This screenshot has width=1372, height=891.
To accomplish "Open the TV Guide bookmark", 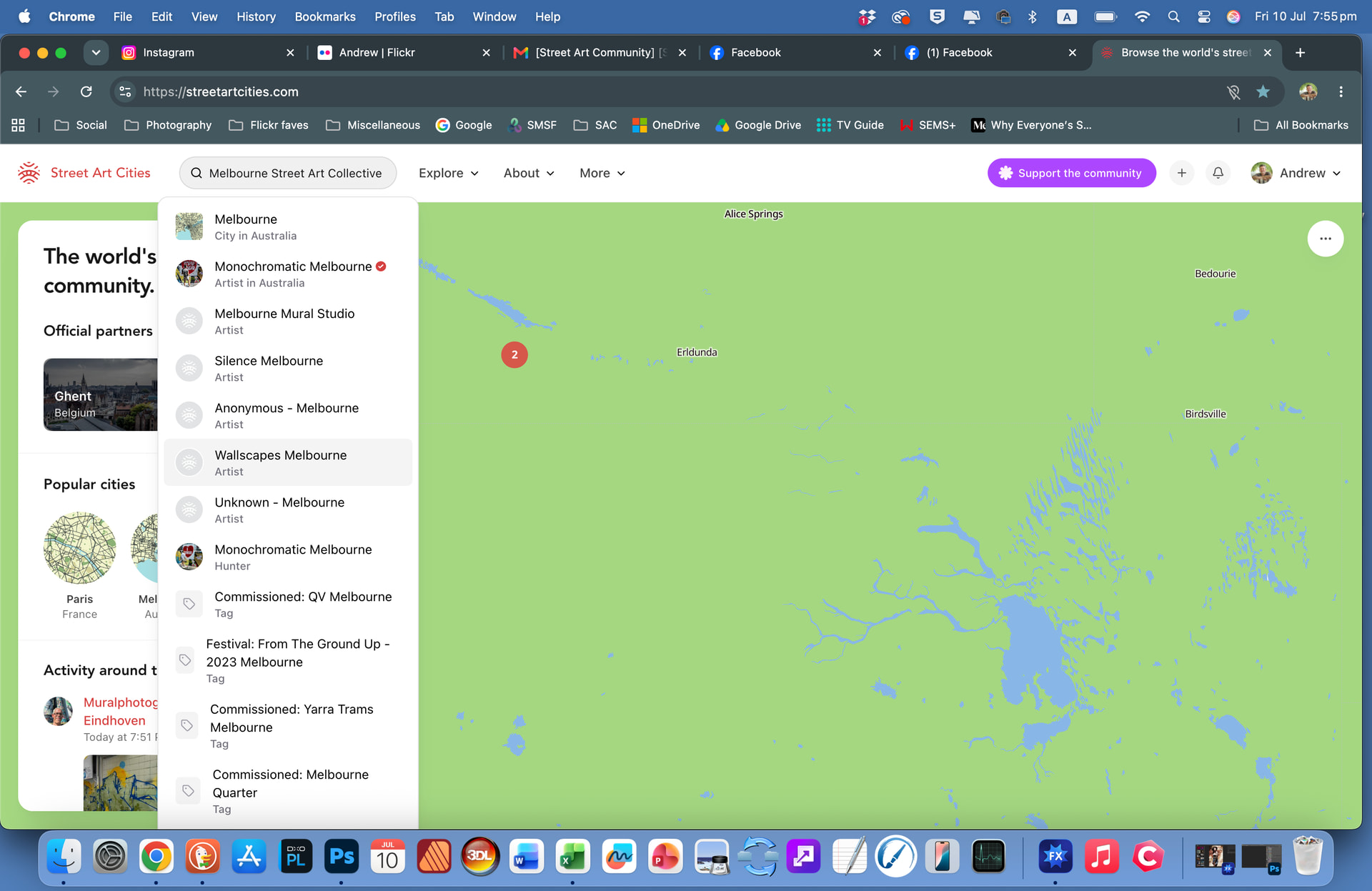I will coord(850,125).
